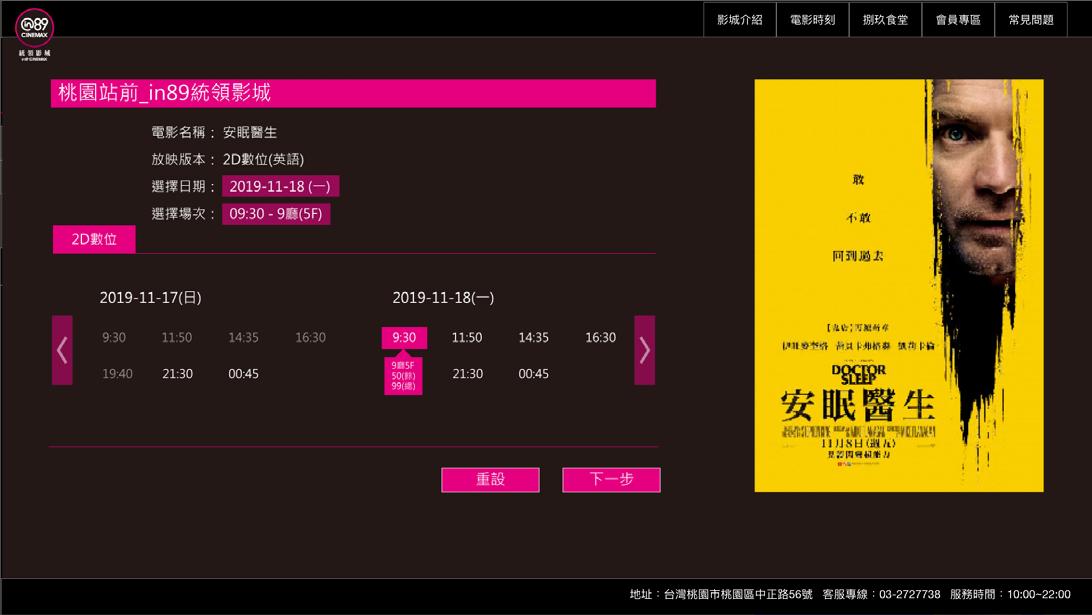Select the 00:45 showtime on 2019-11-17
This screenshot has width=1092, height=615.
point(243,374)
